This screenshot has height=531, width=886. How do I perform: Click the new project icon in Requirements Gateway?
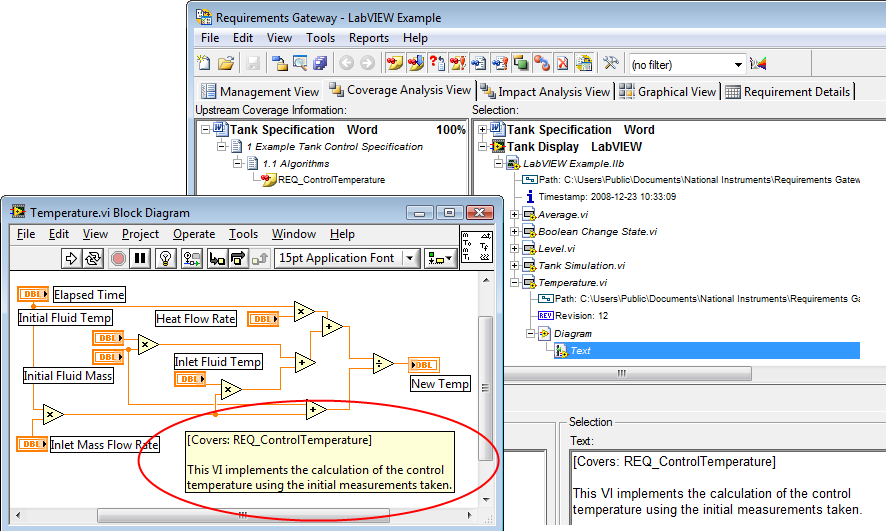point(205,63)
